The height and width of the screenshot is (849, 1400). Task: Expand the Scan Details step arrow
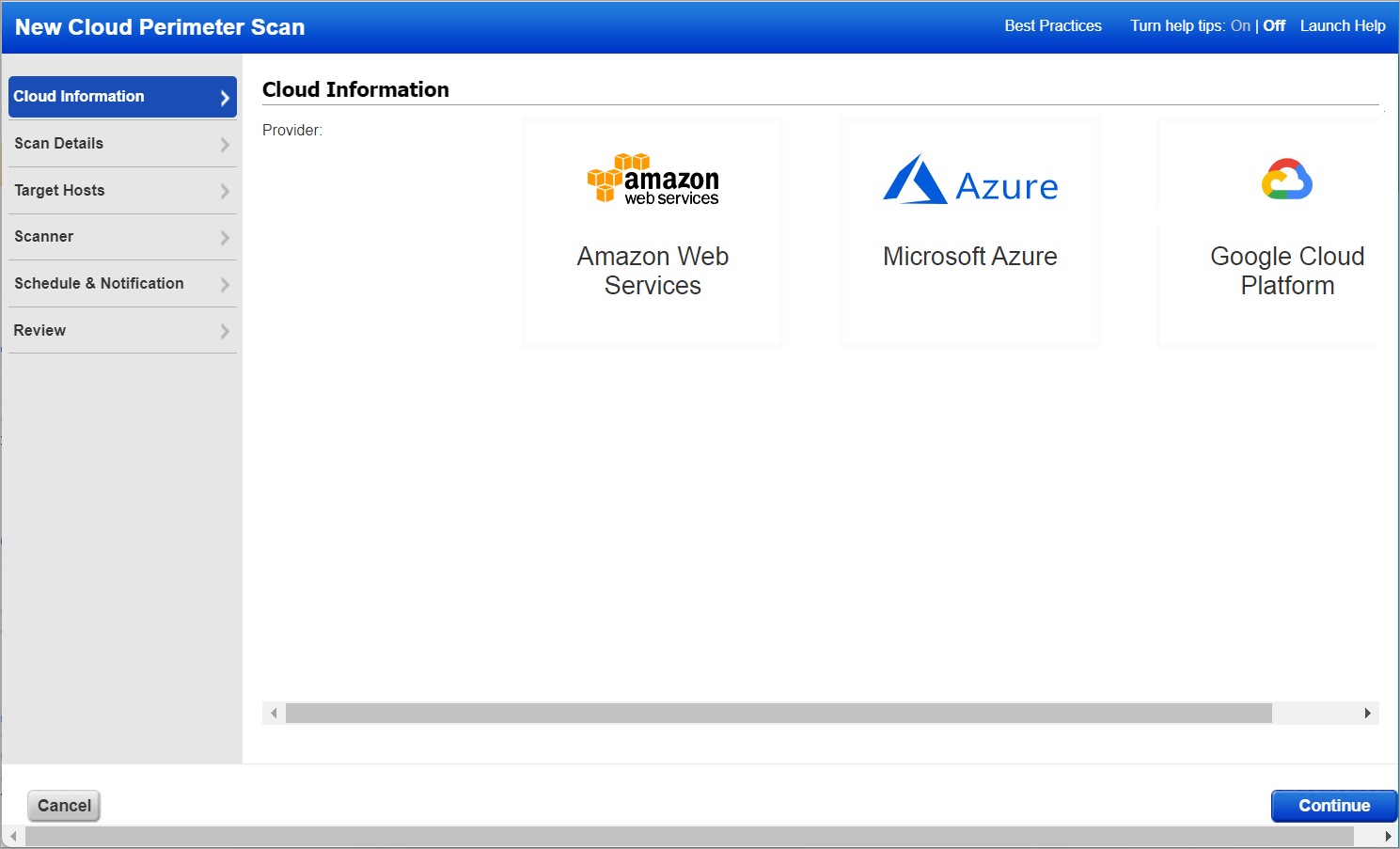coord(225,145)
